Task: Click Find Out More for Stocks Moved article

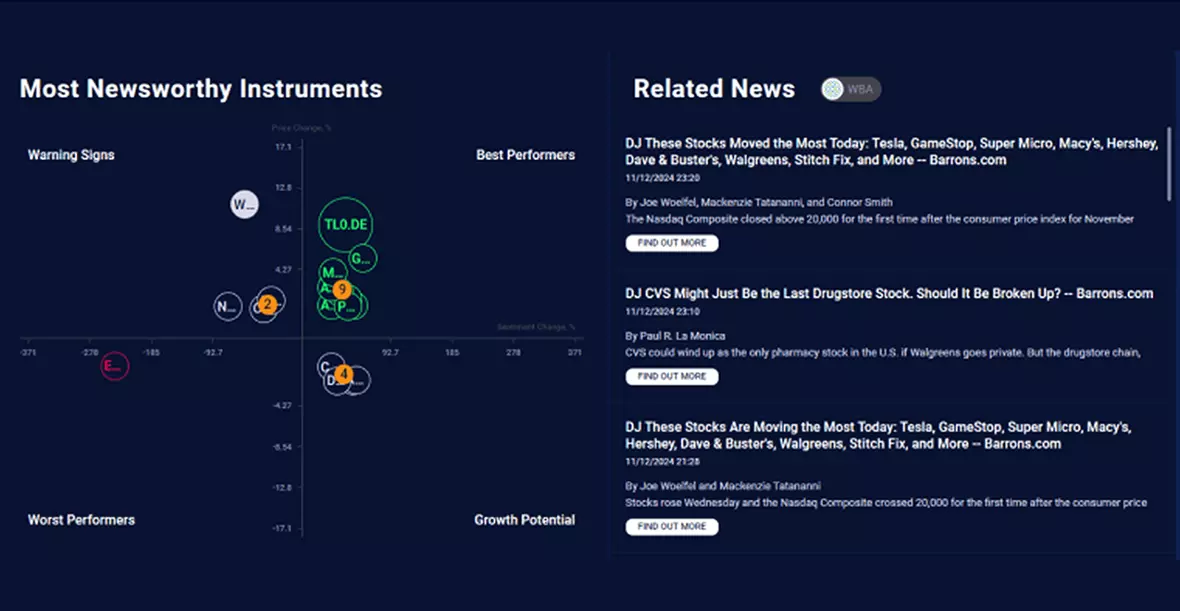Action: point(671,243)
